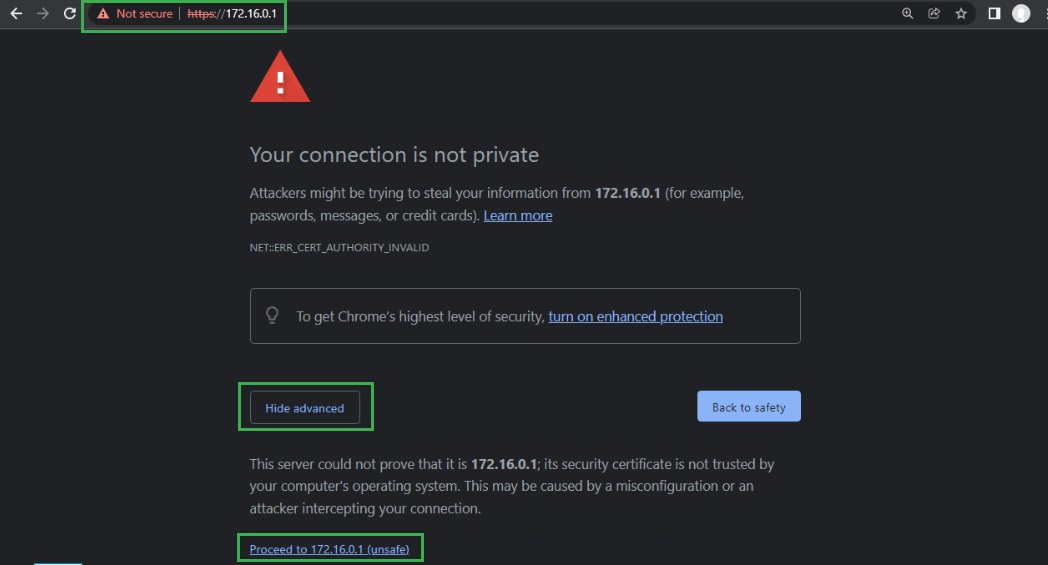
Task: Open the browser side panel
Action: tap(994, 14)
